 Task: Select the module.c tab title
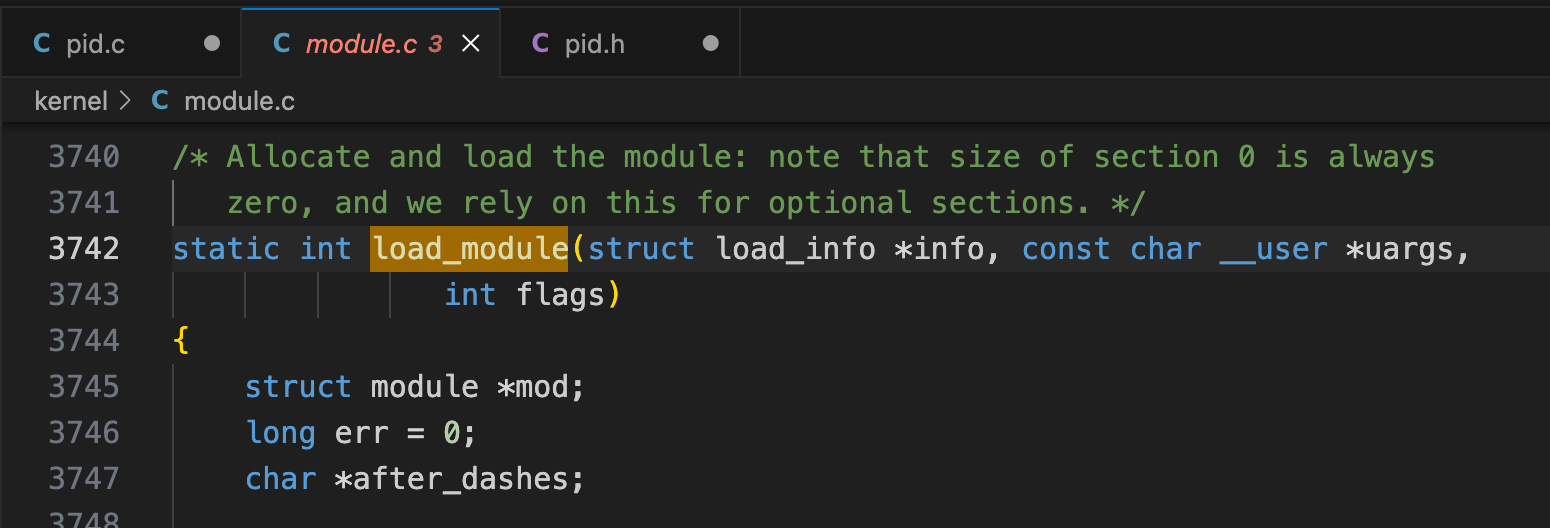[x=362, y=44]
